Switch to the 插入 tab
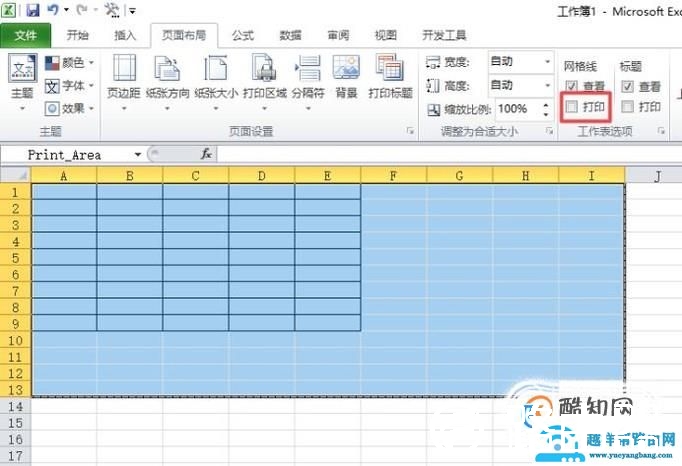The image size is (682, 466). coord(125,35)
